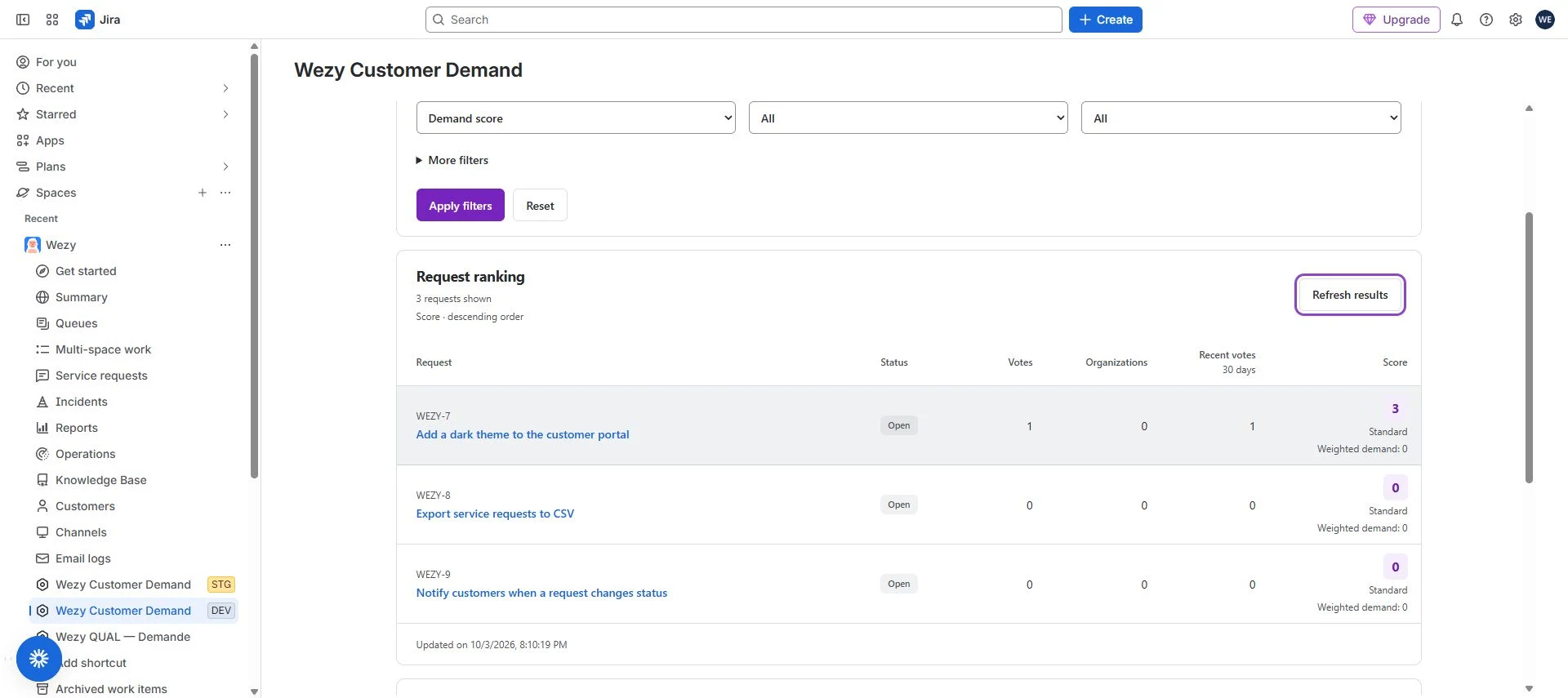Open more options beside Spaces
The width and height of the screenshot is (1568, 698).
coord(225,193)
